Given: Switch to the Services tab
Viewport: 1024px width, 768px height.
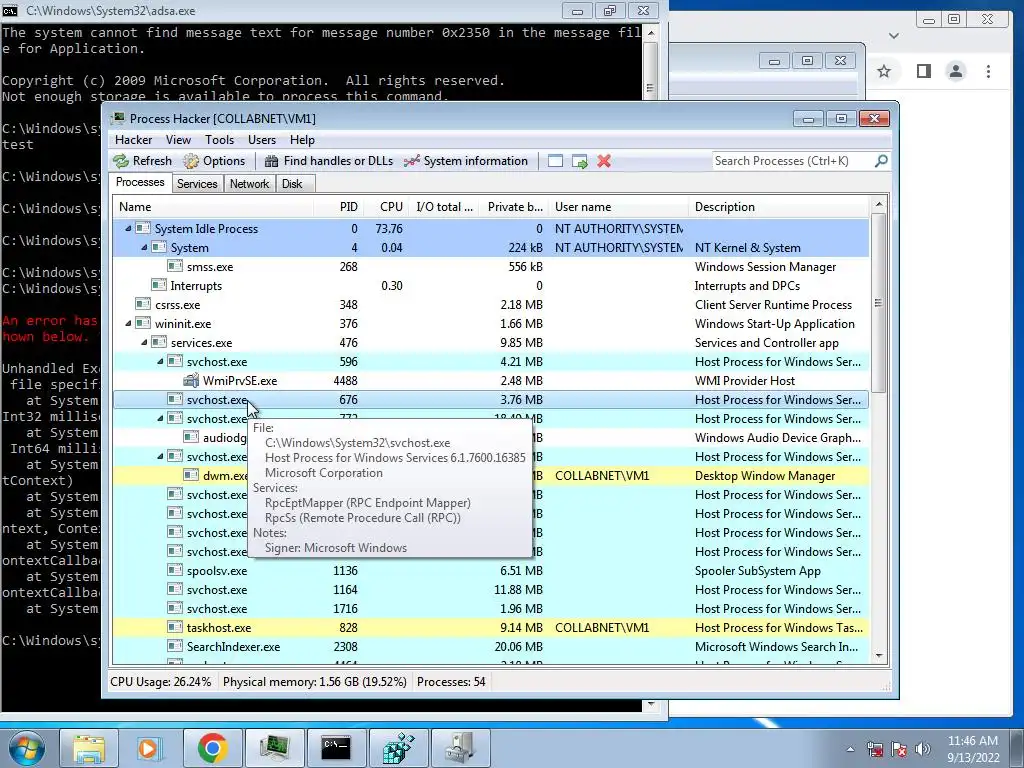Looking at the screenshot, I should [197, 184].
